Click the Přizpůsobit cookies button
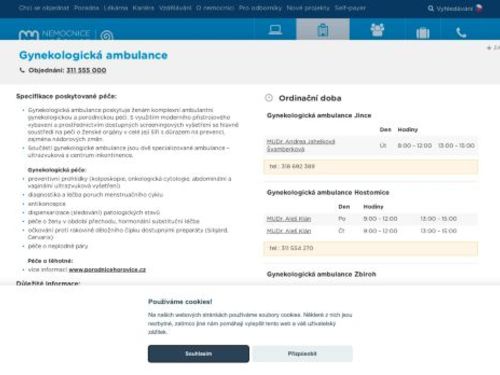This screenshot has height=375, width=500. [x=302, y=354]
